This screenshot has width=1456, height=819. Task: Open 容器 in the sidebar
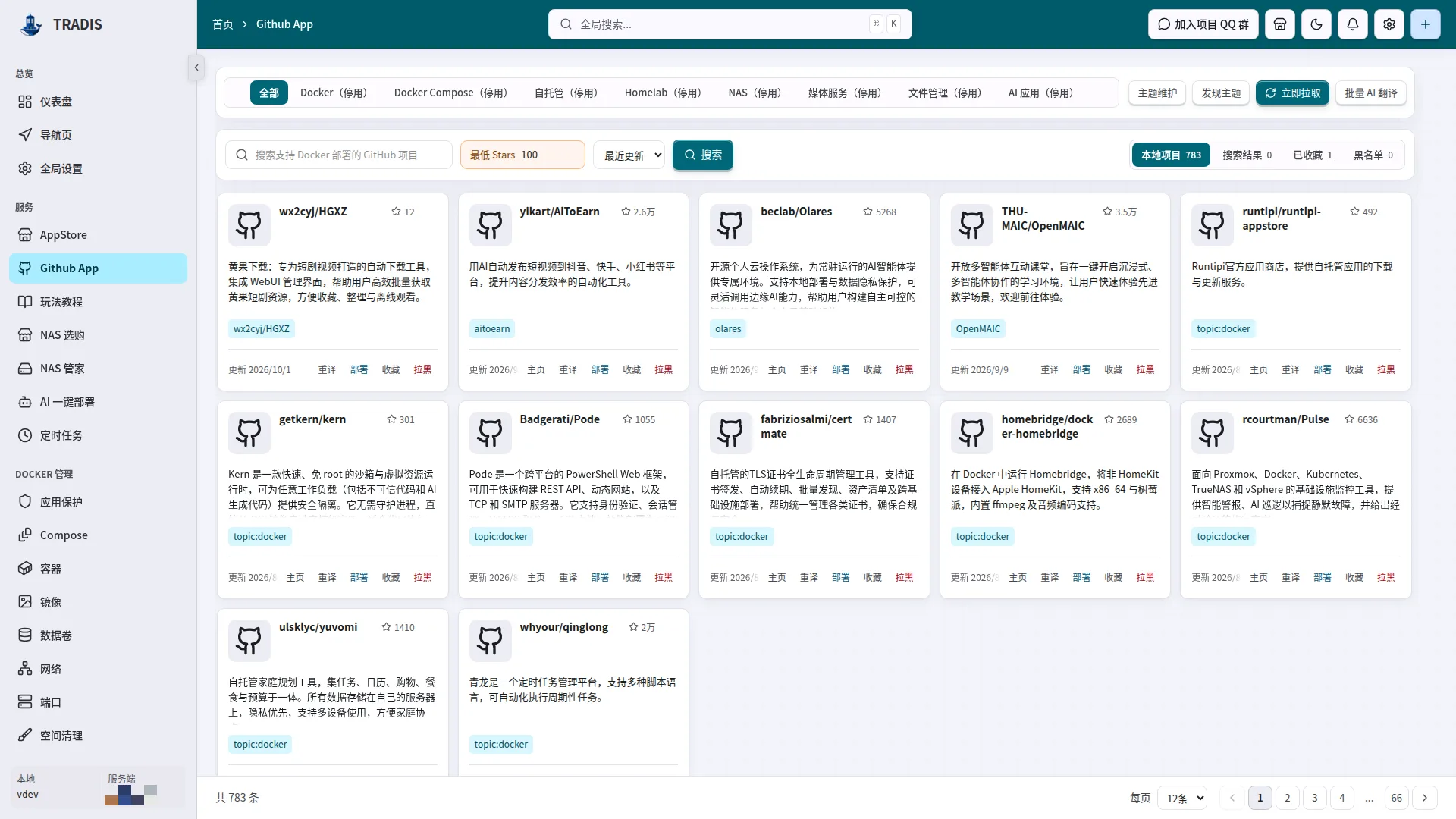point(98,569)
